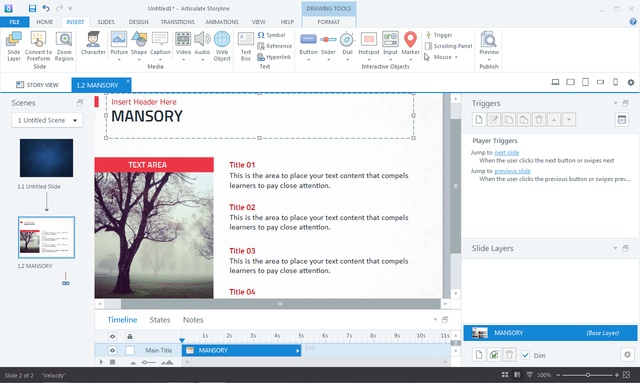This screenshot has width=640, height=383.
Task: Insert a Character
Action: tap(93, 43)
